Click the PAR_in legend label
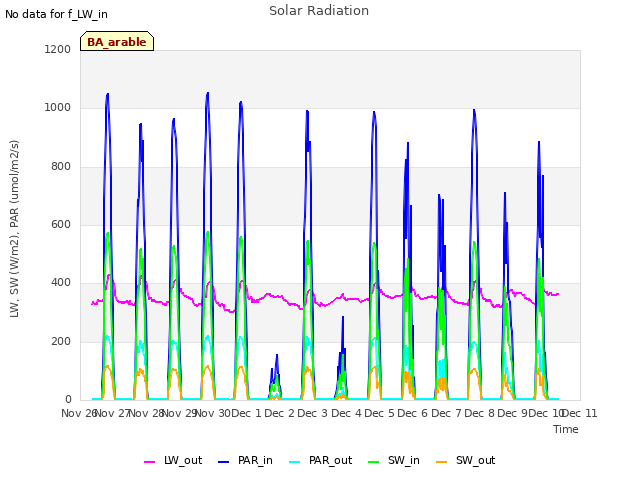Image resolution: width=640 pixels, height=480 pixels. click(255, 460)
